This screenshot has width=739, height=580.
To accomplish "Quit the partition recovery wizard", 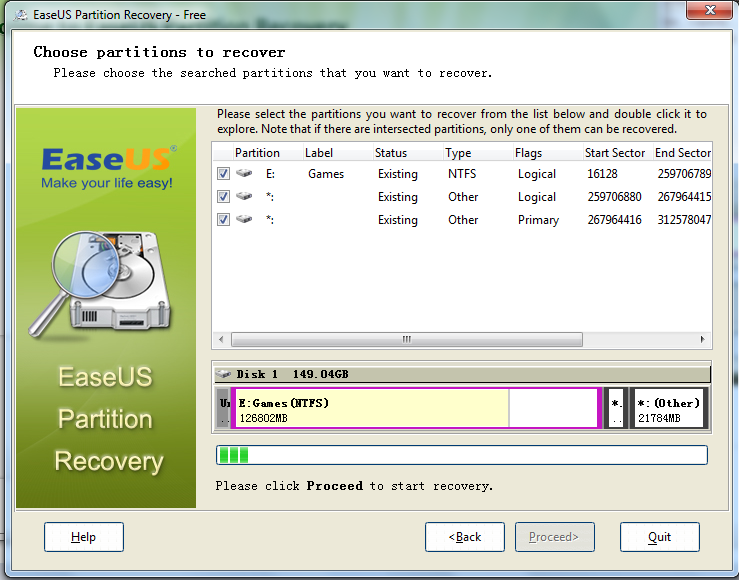I will [659, 537].
